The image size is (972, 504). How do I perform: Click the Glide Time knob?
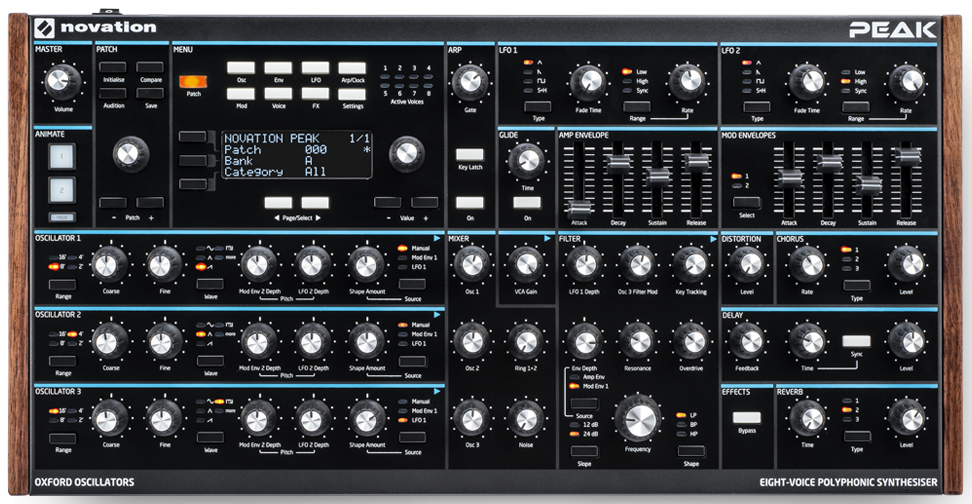tap(526, 161)
